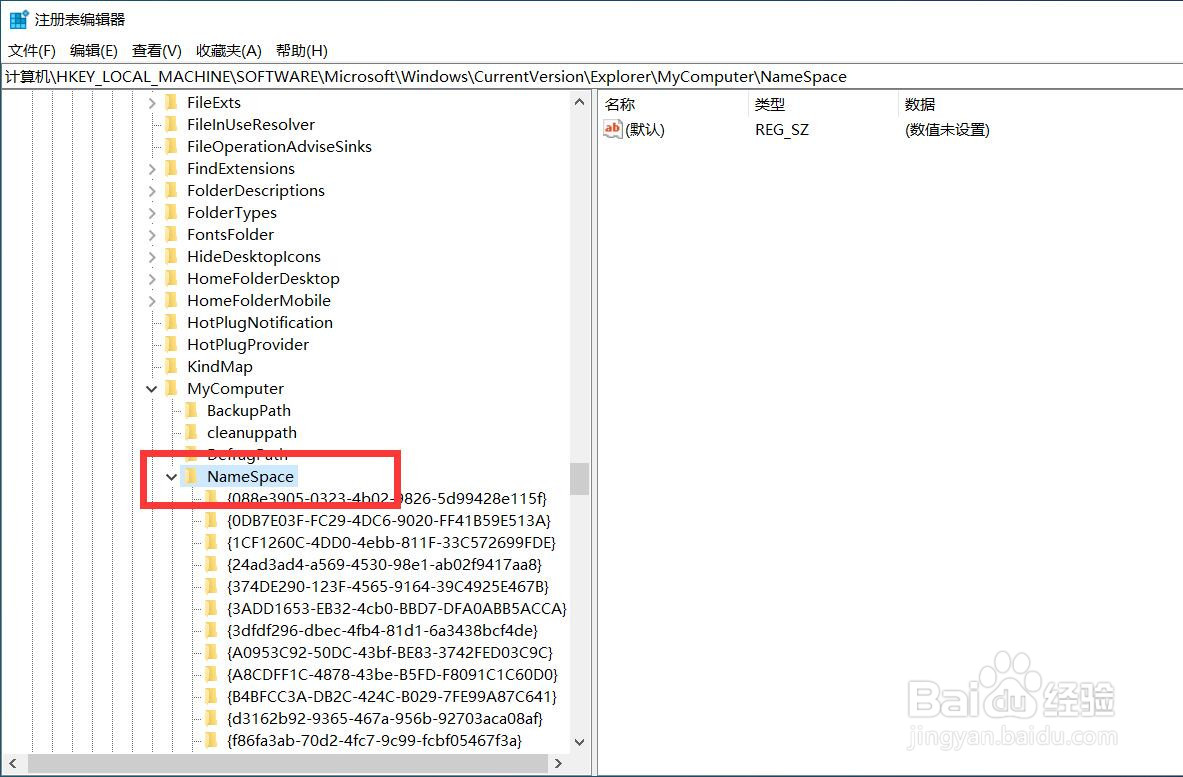Click the horizontal scrollbar right arrow
The image size is (1183, 777).
(x=558, y=763)
